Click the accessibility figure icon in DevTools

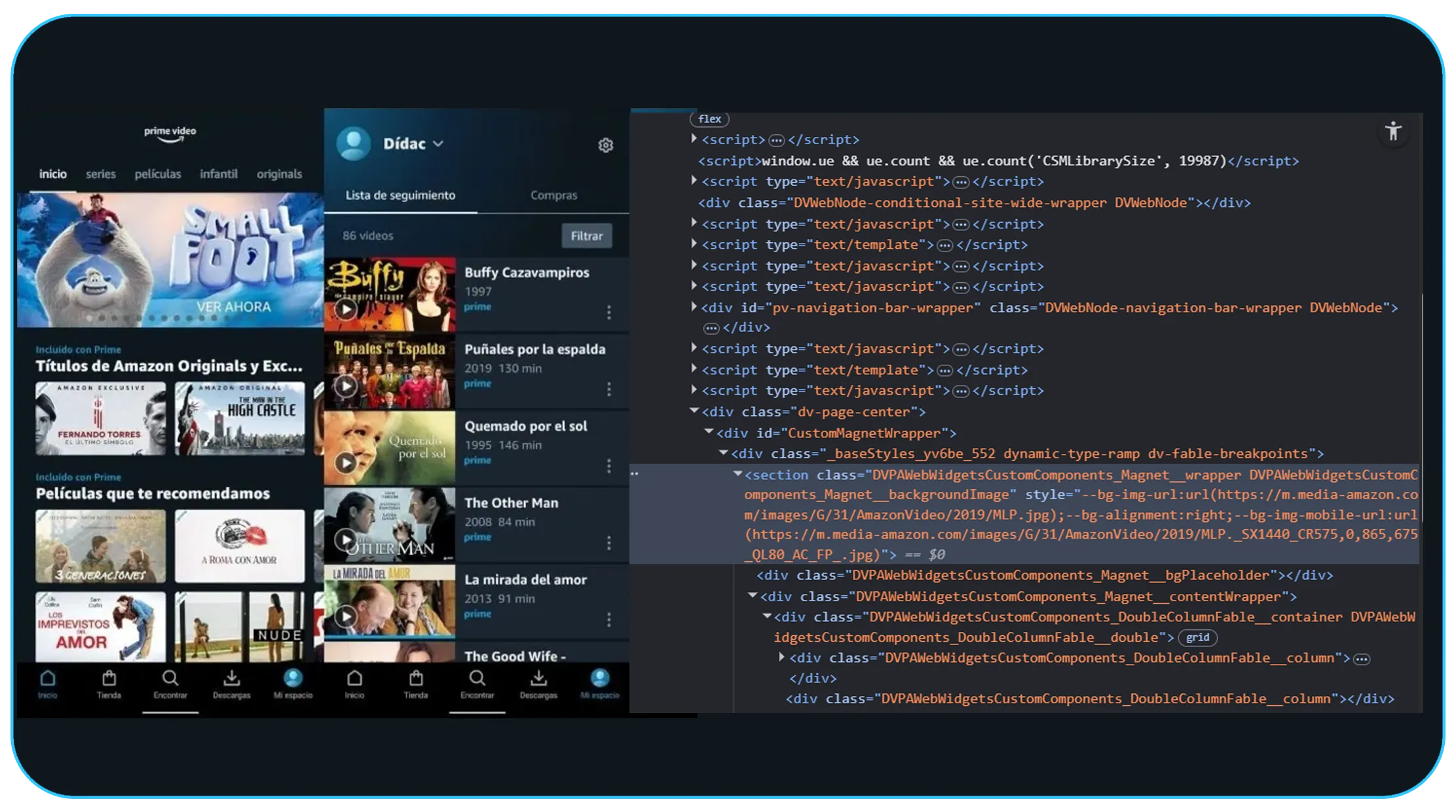tap(1394, 132)
